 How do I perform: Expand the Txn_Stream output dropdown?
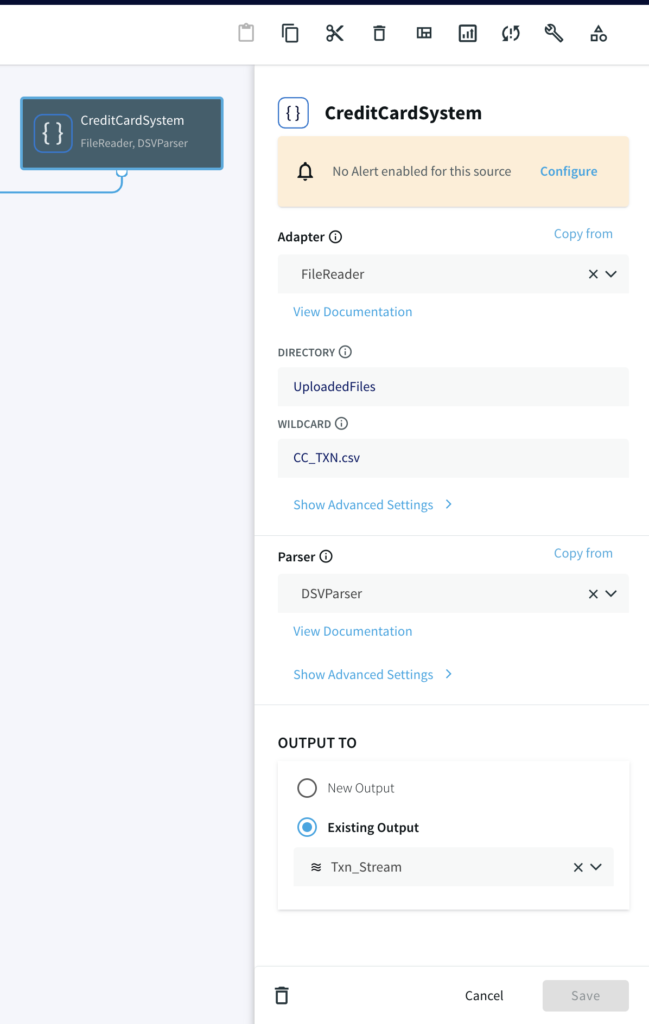coord(596,867)
